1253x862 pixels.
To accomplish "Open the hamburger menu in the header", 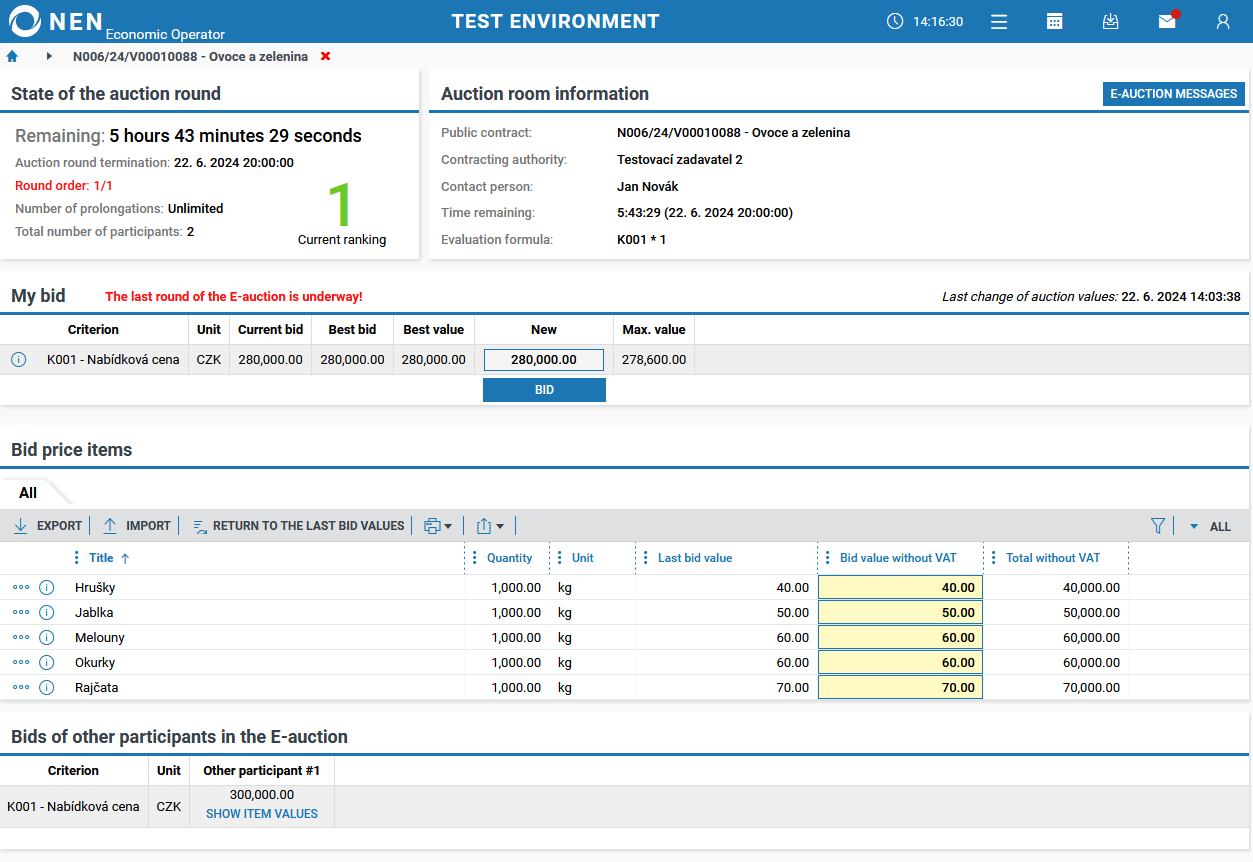I will point(999,22).
